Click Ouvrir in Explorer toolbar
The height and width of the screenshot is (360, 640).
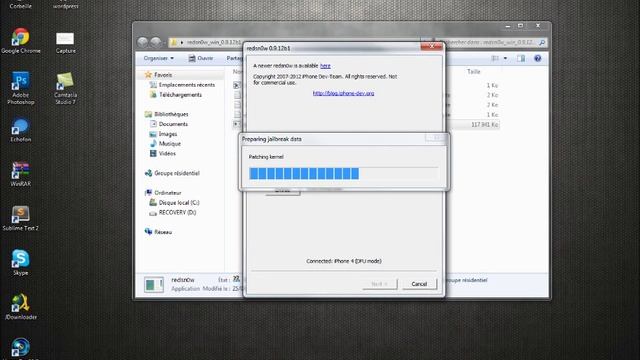(200, 58)
